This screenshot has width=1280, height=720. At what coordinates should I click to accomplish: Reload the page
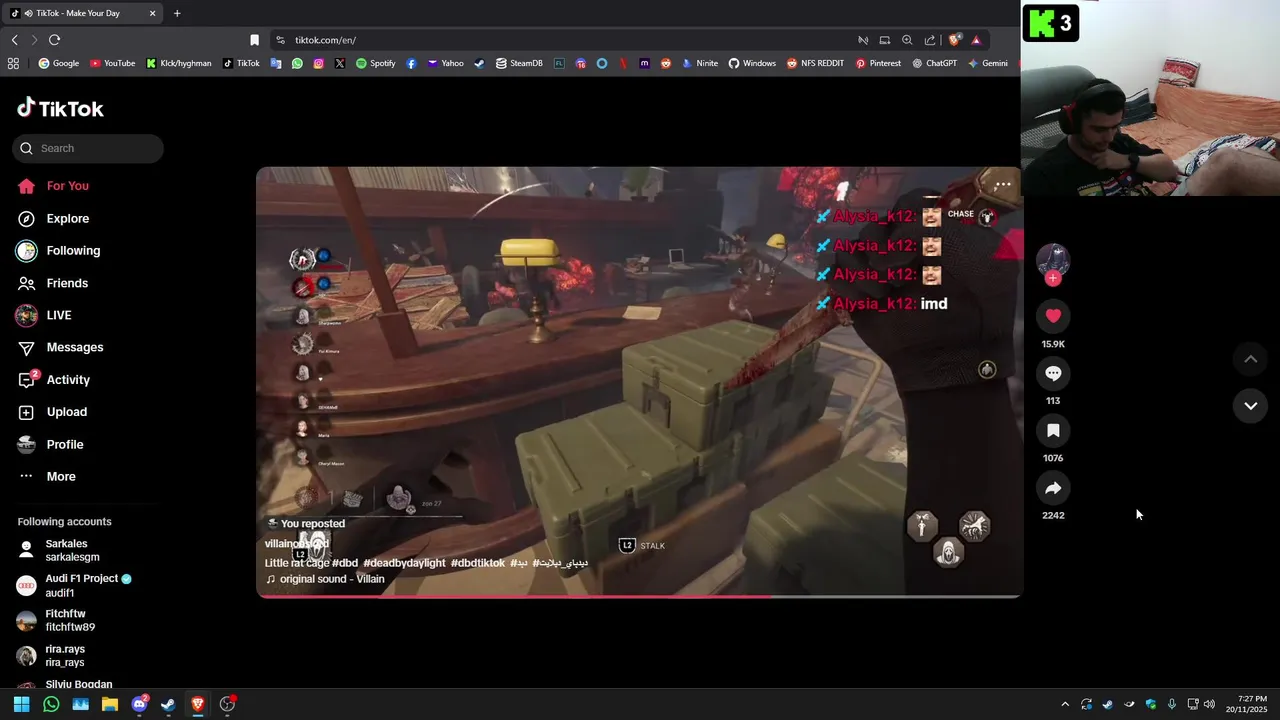pyautogui.click(x=54, y=40)
